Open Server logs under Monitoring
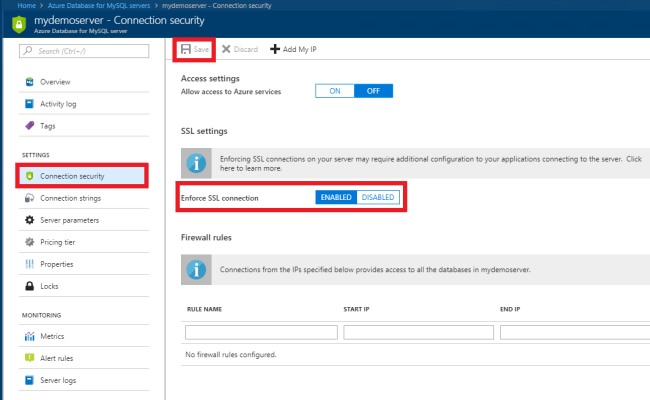Viewport: 650px width, 400px height. pyautogui.click(x=84, y=380)
